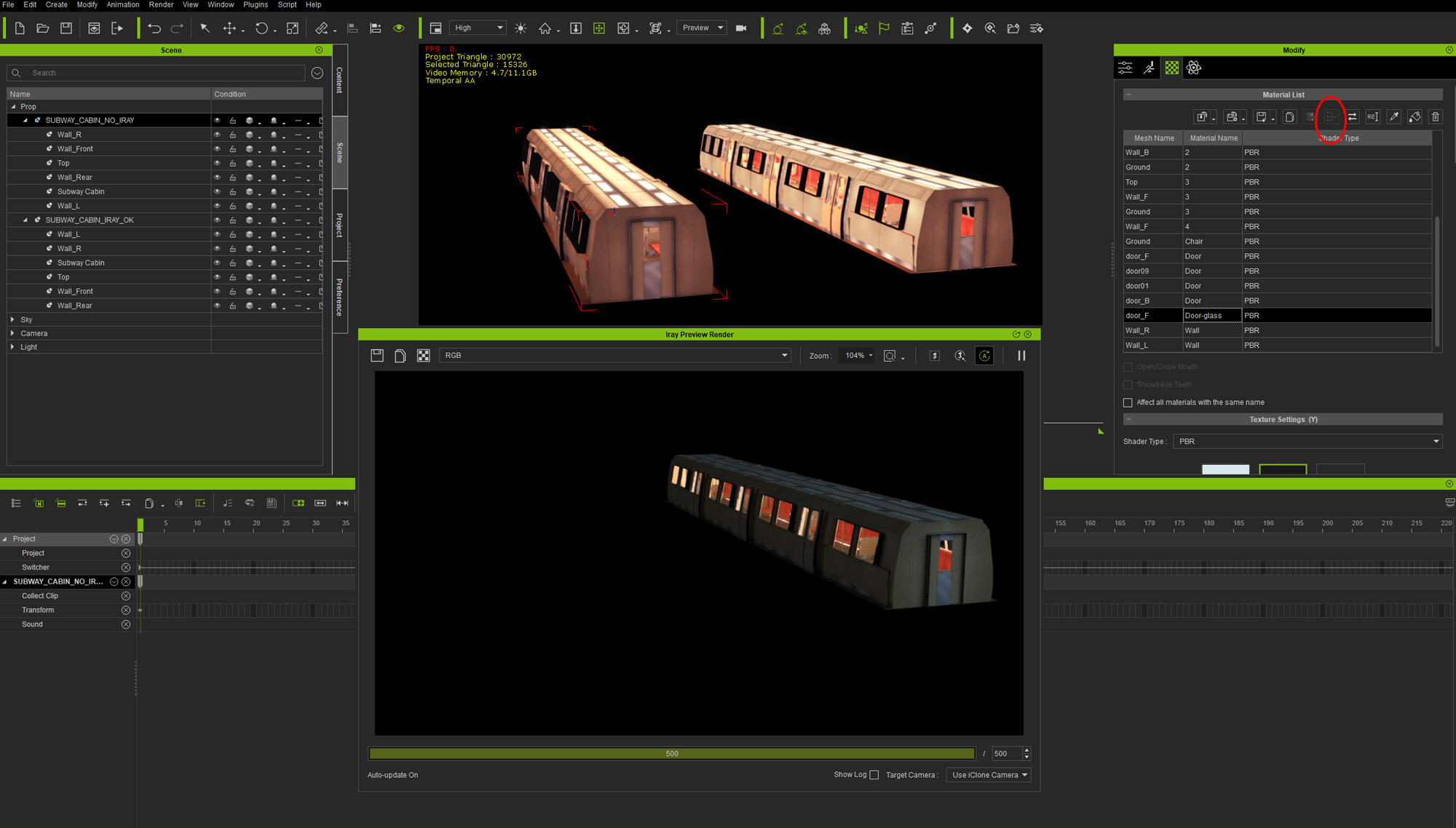This screenshot has width=1456, height=828.
Task: Click the Iray render progress bar
Action: [x=672, y=754]
